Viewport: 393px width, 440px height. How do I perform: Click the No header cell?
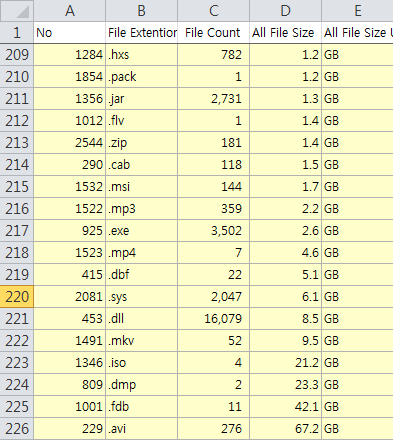tap(69, 33)
